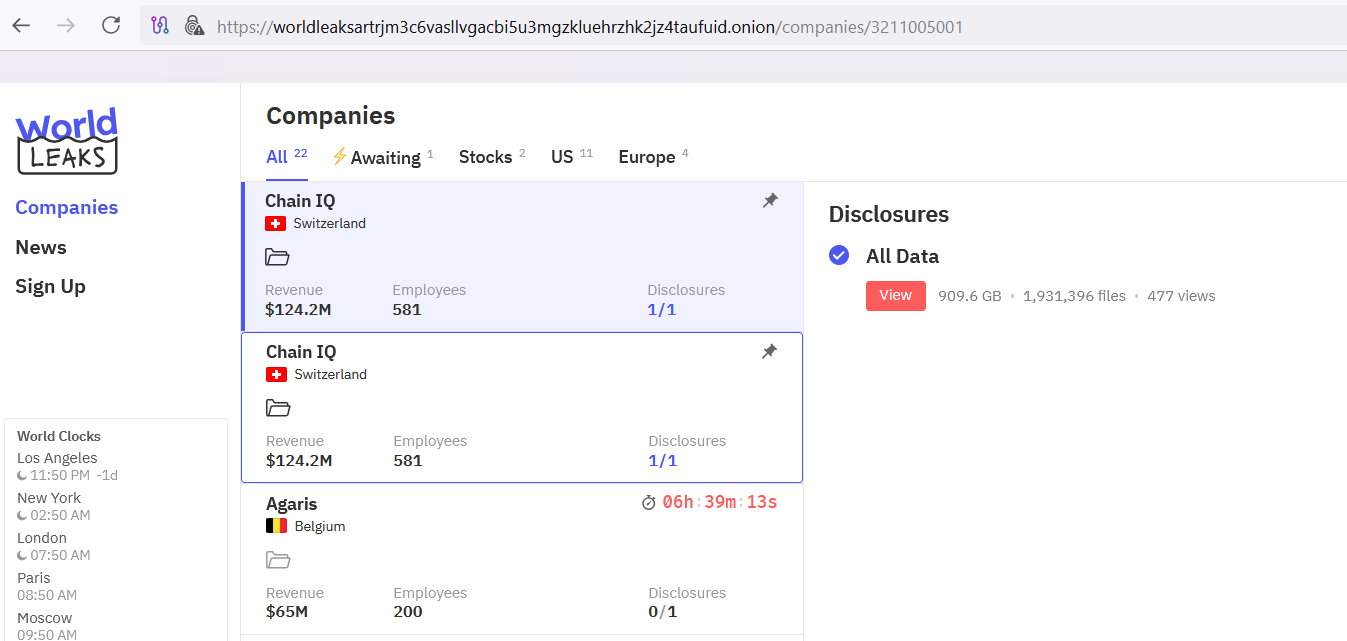Click the browser forward arrow

[x=66, y=26]
